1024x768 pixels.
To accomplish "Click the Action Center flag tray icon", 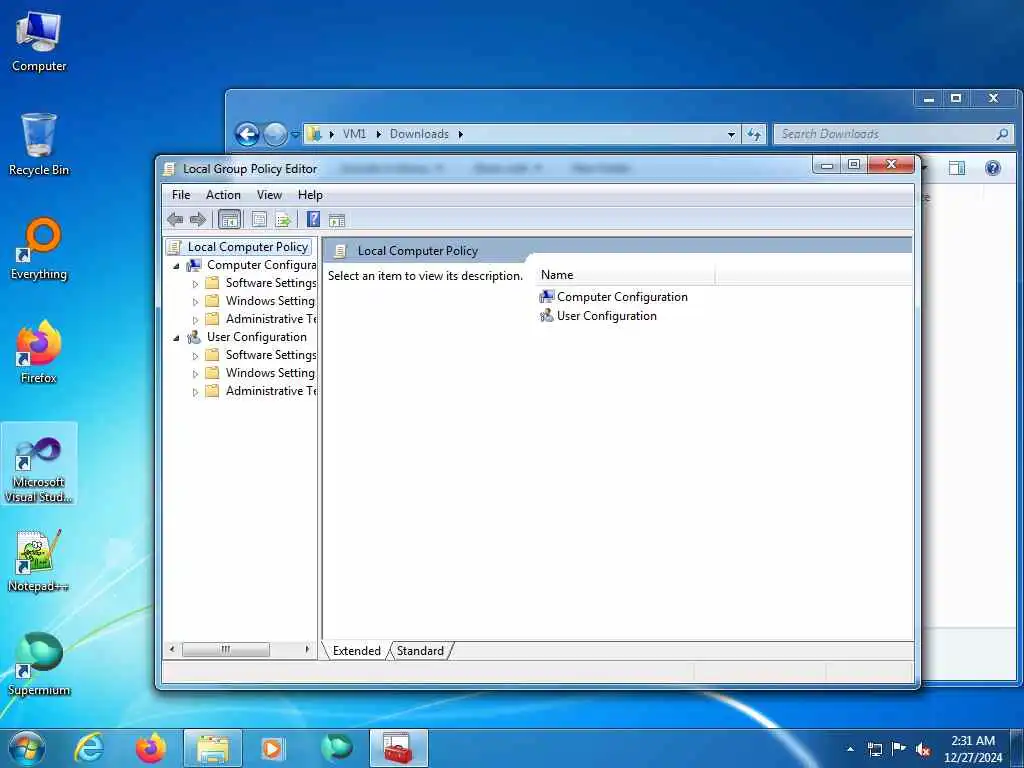I will pos(899,749).
